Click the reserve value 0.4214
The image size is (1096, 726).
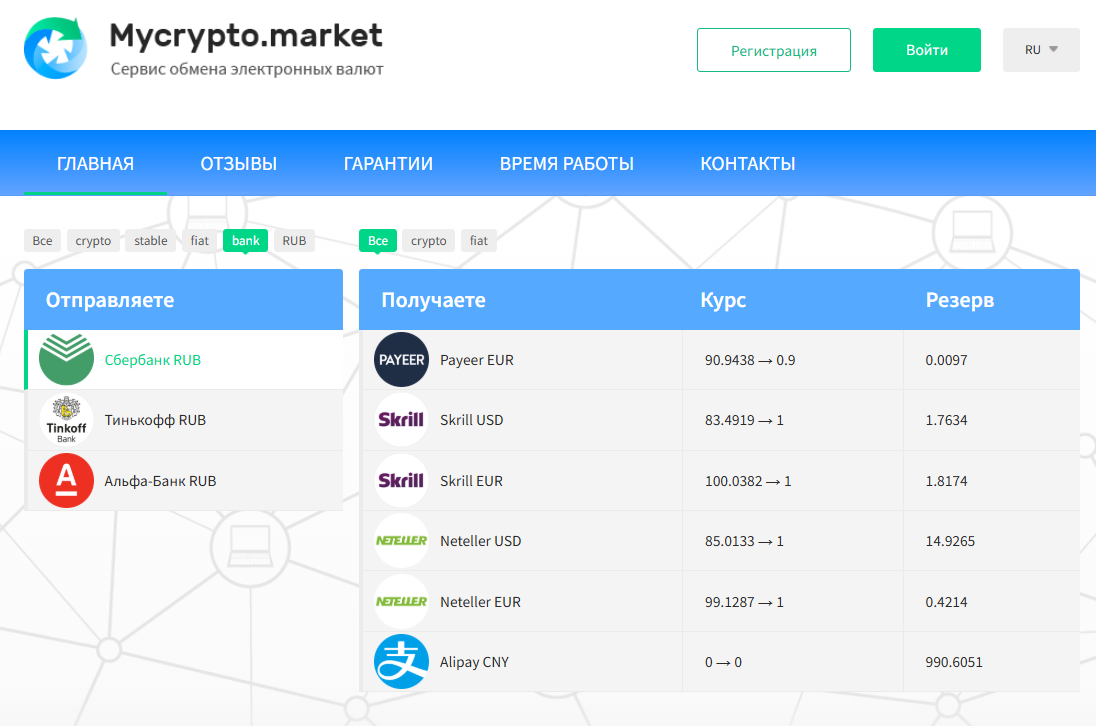click(x=946, y=602)
